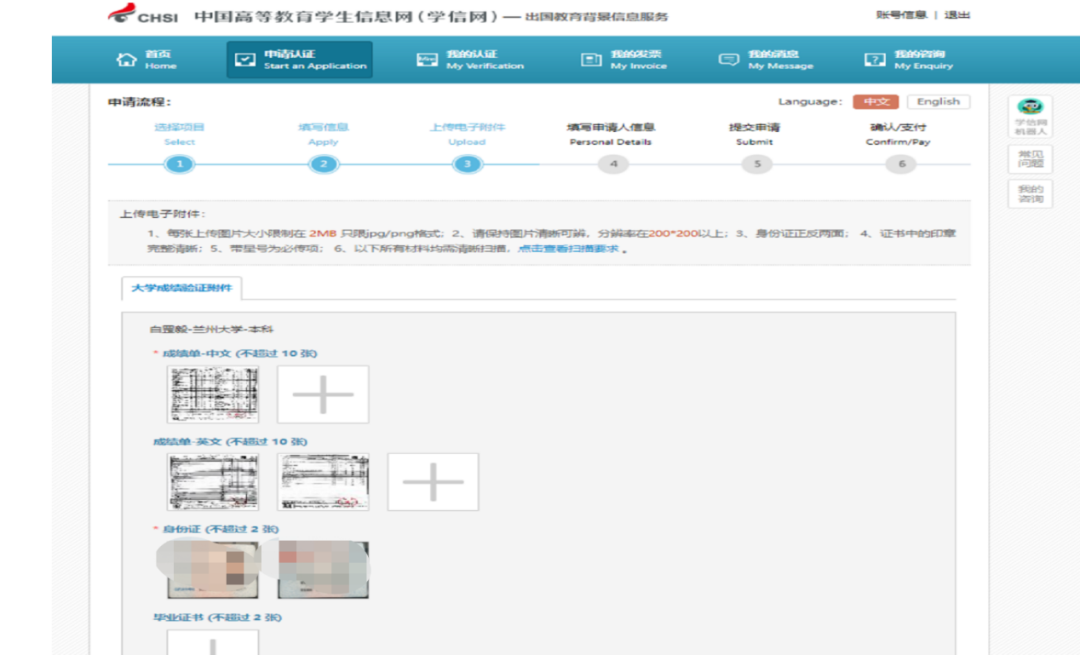
Task: Click the My Invoice icon
Action: 591,60
